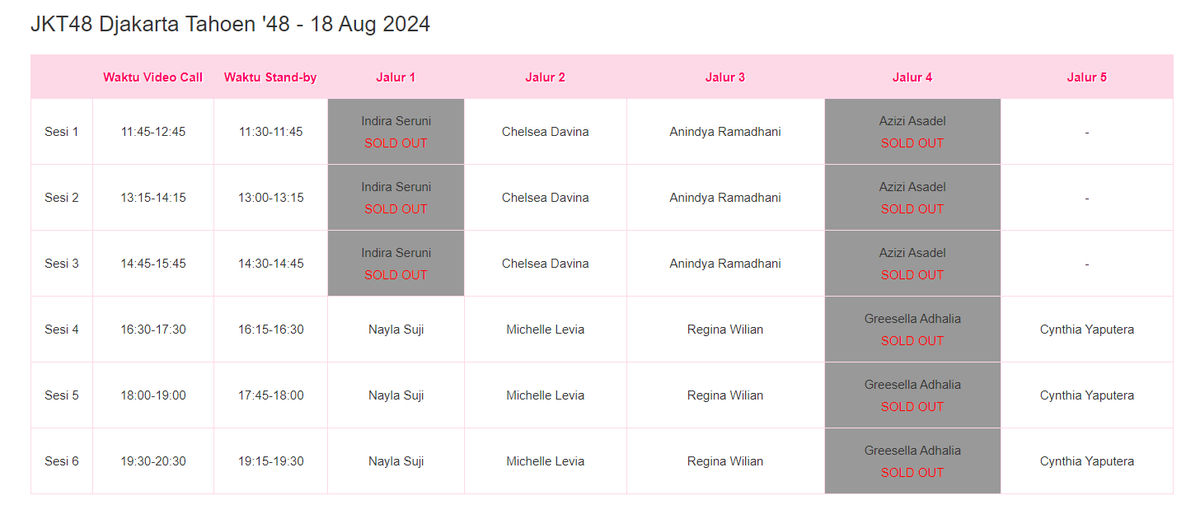Select Chelsea Davina in Sesi 1
This screenshot has height=505, width=1200.
pyautogui.click(x=545, y=132)
